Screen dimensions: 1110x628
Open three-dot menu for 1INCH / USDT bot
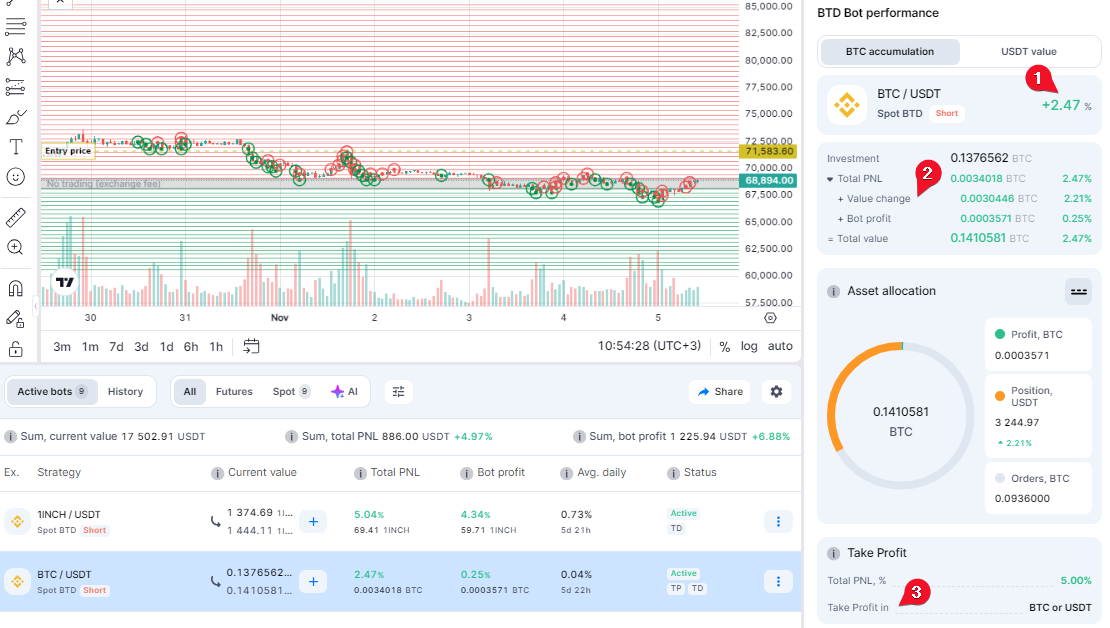coord(778,521)
